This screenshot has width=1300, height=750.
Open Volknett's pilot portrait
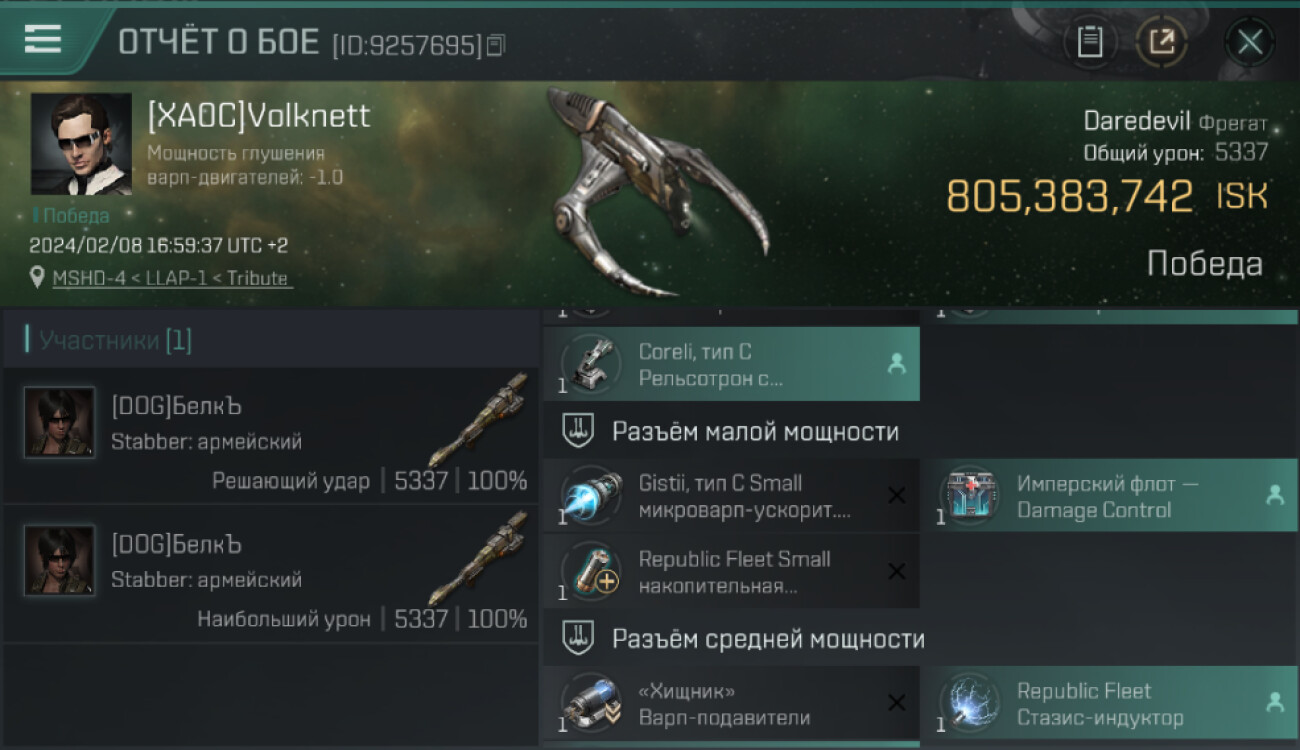(81, 144)
